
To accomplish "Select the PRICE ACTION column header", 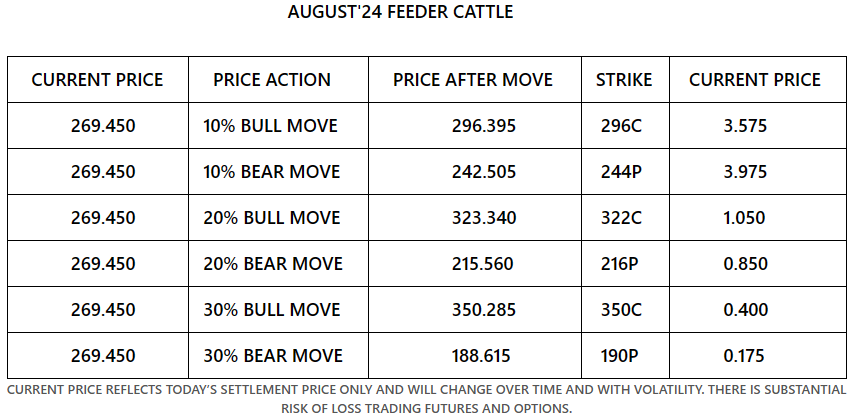I will coord(272,80).
